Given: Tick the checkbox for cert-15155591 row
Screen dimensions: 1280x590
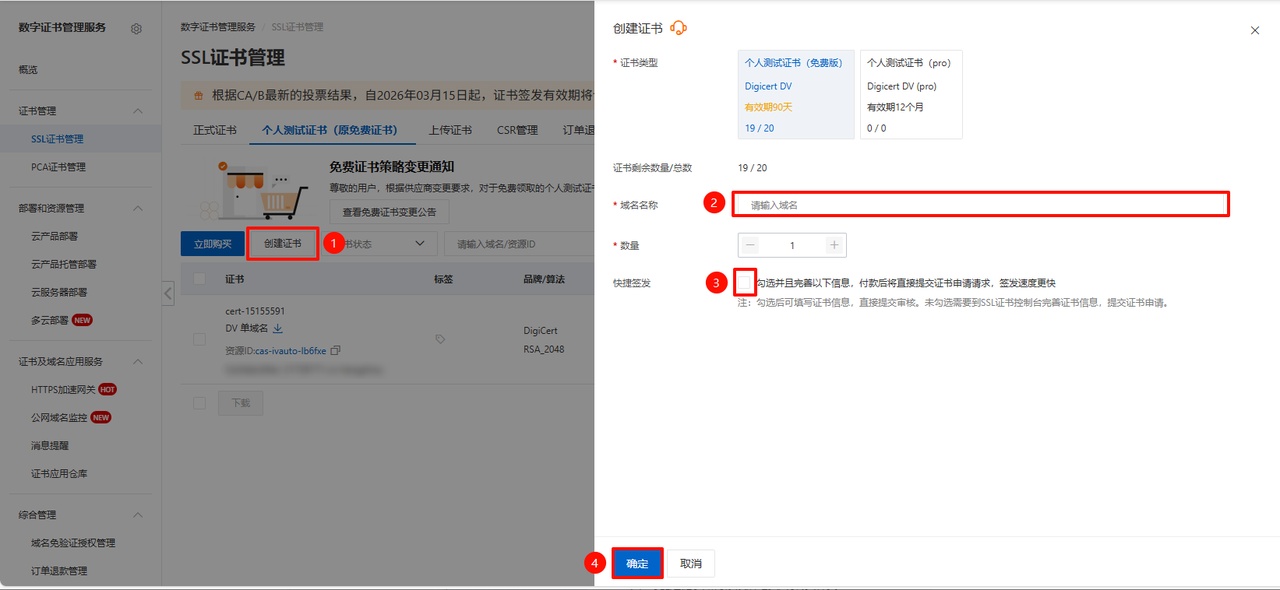Looking at the screenshot, I should [x=199, y=340].
